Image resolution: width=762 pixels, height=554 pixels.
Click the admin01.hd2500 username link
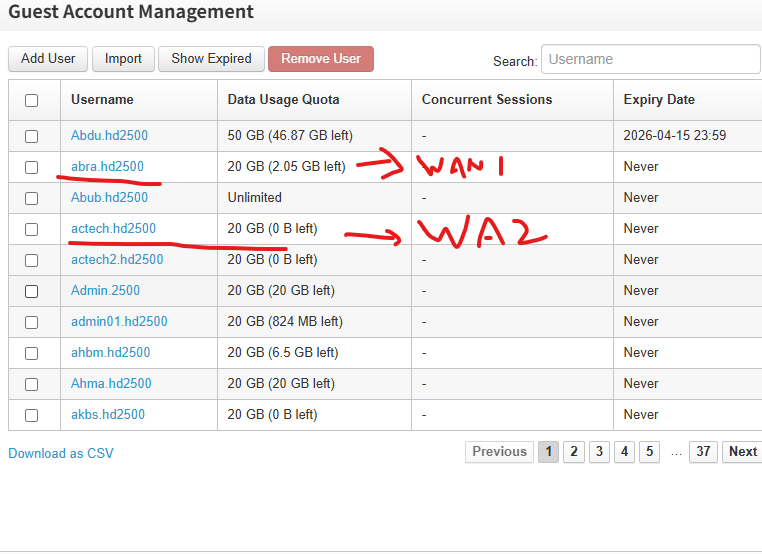pyautogui.click(x=119, y=322)
